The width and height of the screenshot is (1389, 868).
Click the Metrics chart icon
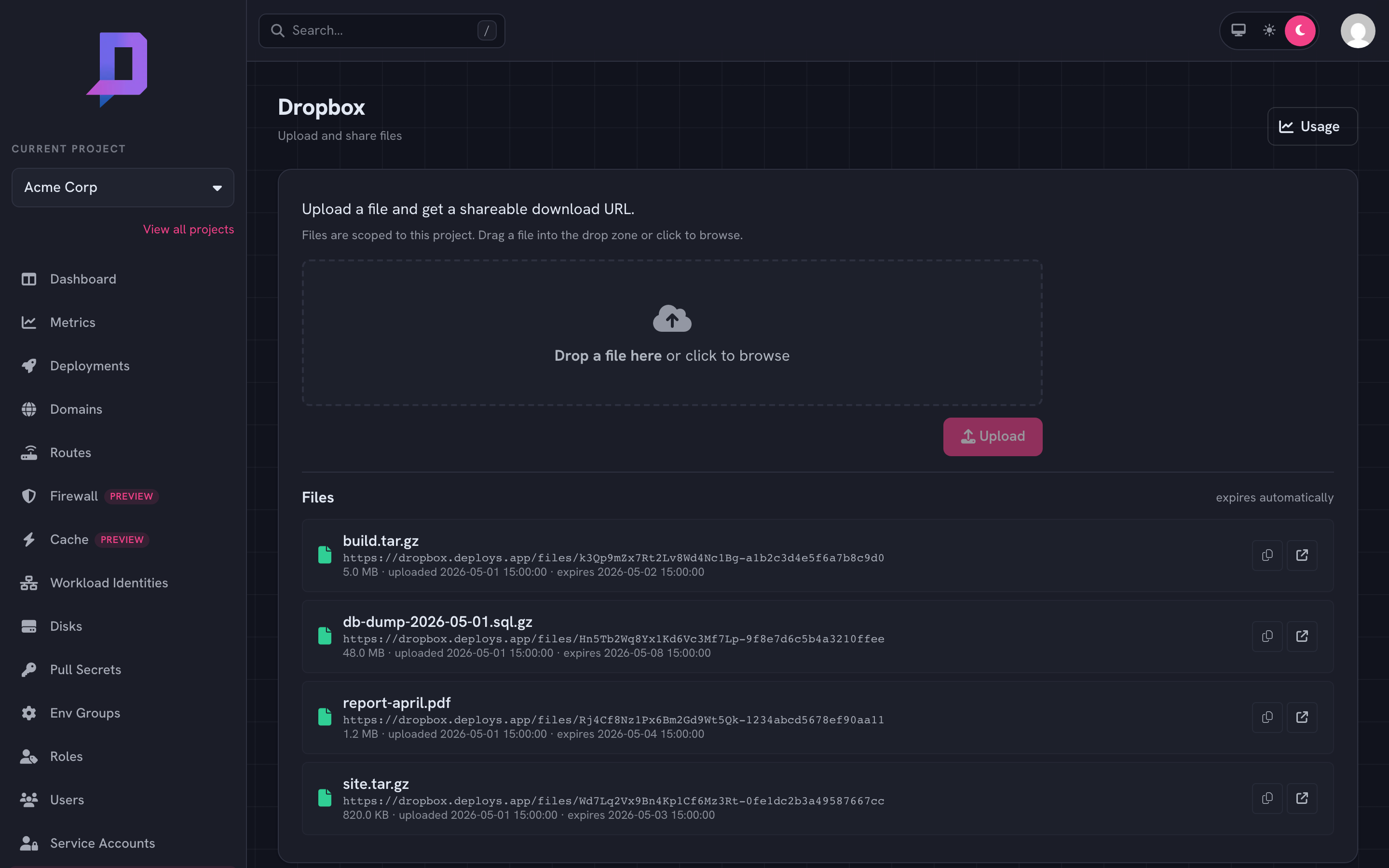[x=29, y=323]
